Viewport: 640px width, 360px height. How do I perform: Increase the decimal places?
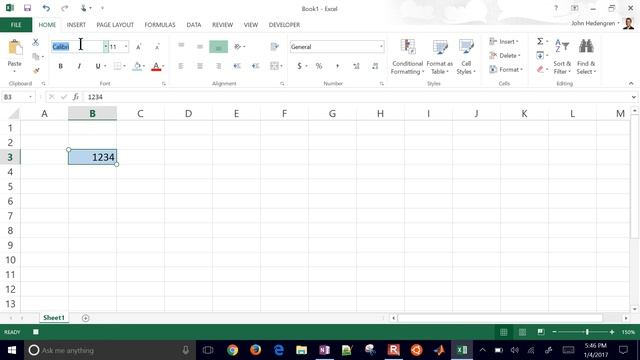click(356, 66)
